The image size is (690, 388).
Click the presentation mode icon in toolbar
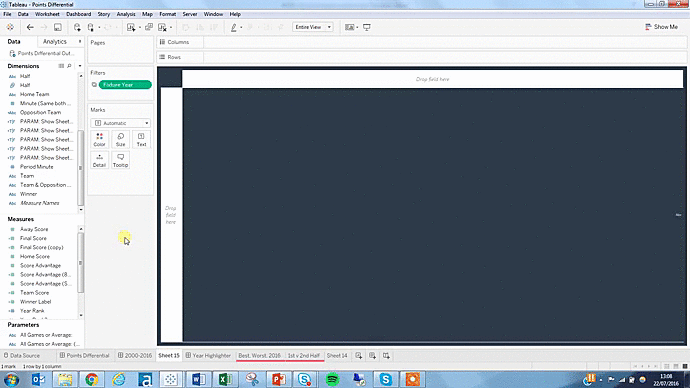click(x=367, y=27)
